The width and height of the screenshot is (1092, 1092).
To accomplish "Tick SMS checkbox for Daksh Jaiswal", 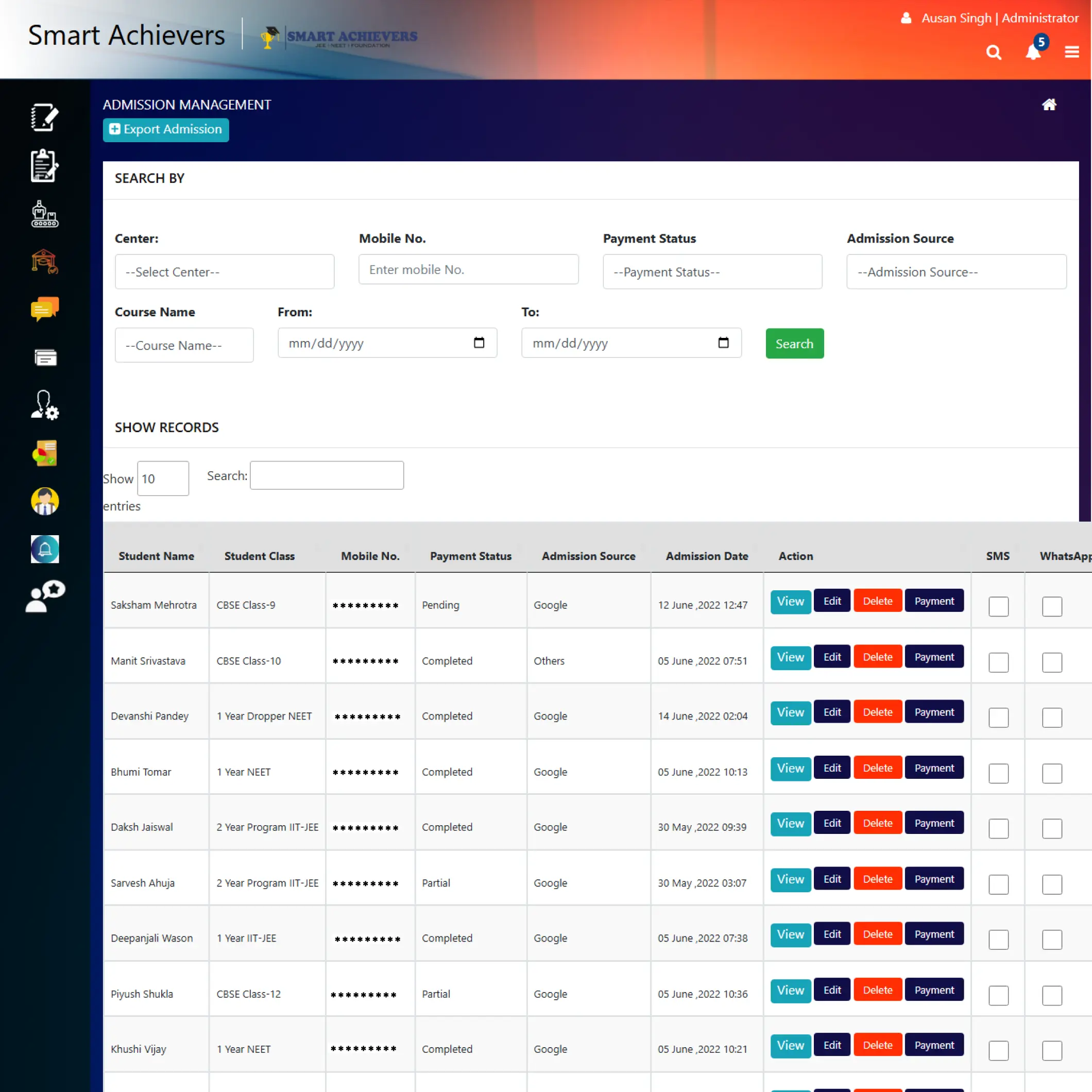I will click(x=998, y=828).
